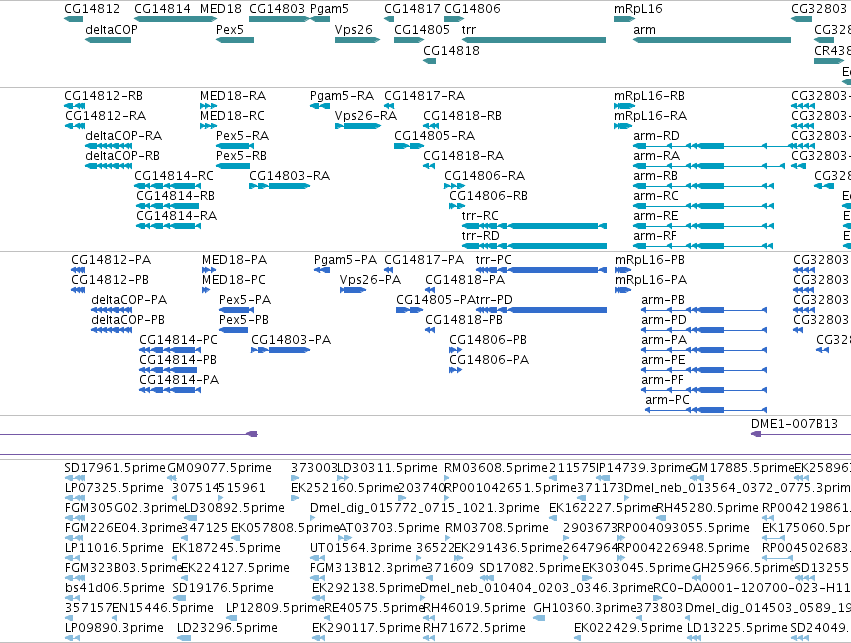851x643 pixels.
Task: Select the CG14818-RB transcript label
Action: (x=462, y=116)
